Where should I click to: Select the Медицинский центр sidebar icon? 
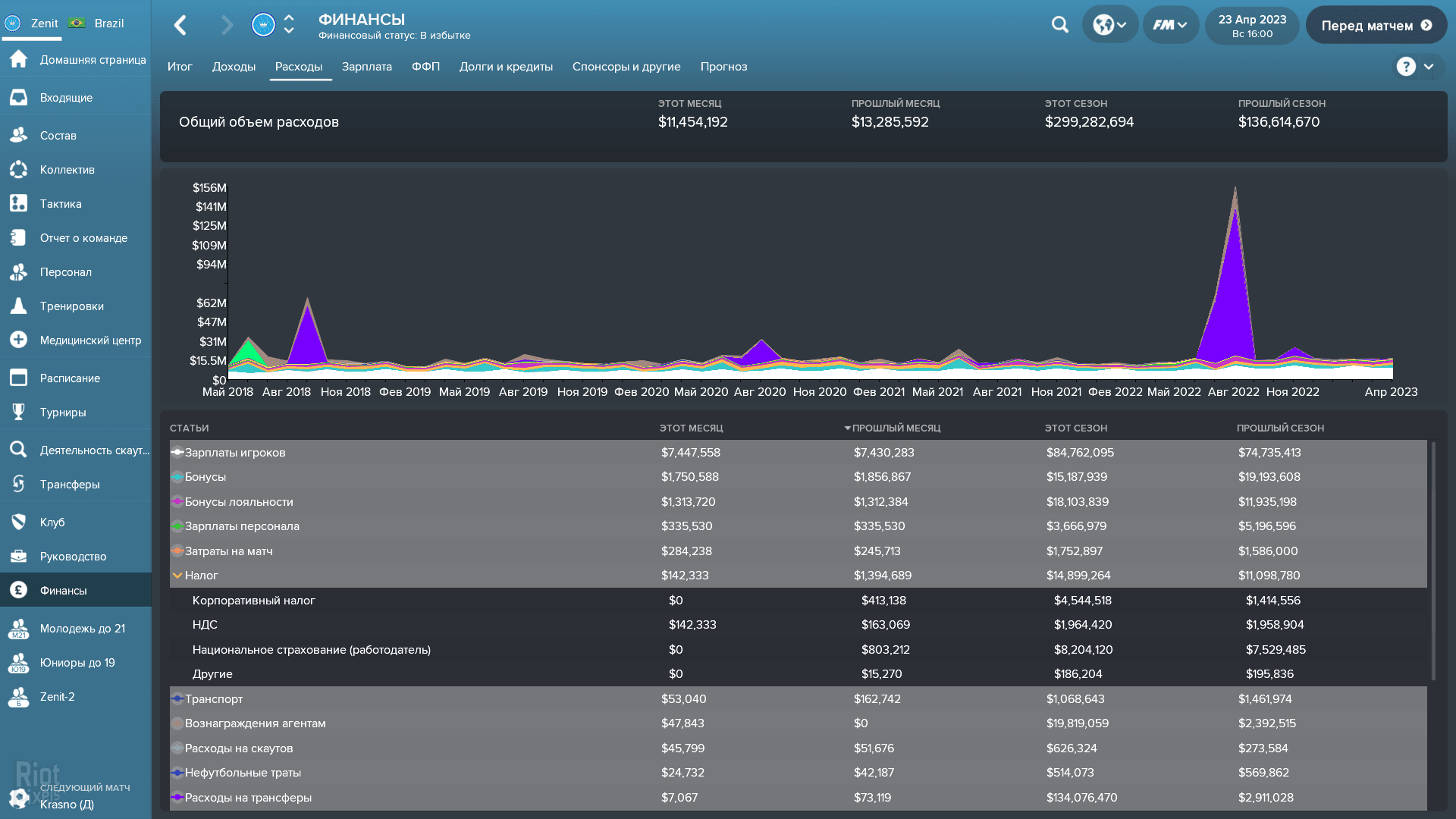18,340
